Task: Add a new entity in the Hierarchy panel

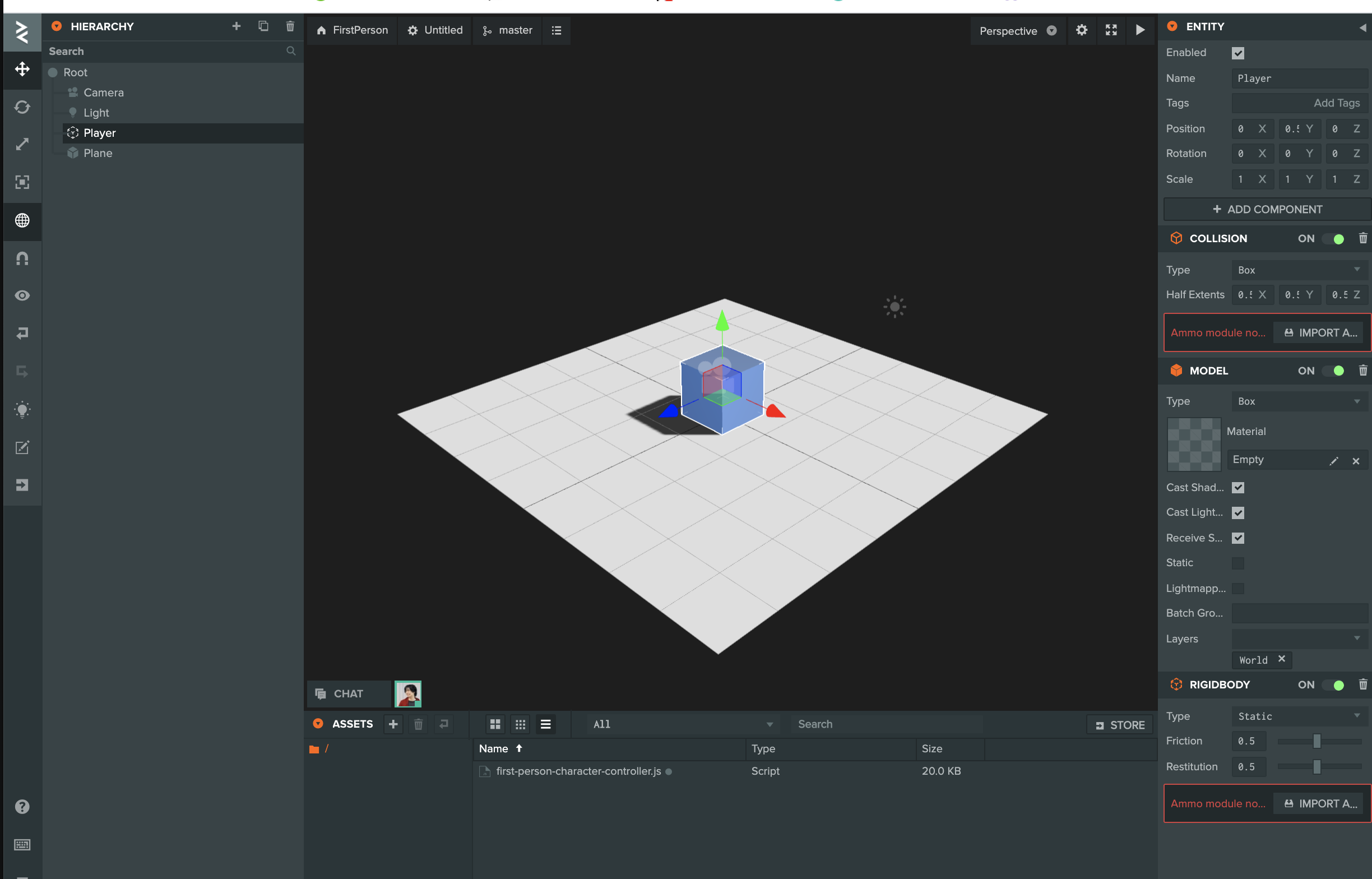Action: coord(236,26)
